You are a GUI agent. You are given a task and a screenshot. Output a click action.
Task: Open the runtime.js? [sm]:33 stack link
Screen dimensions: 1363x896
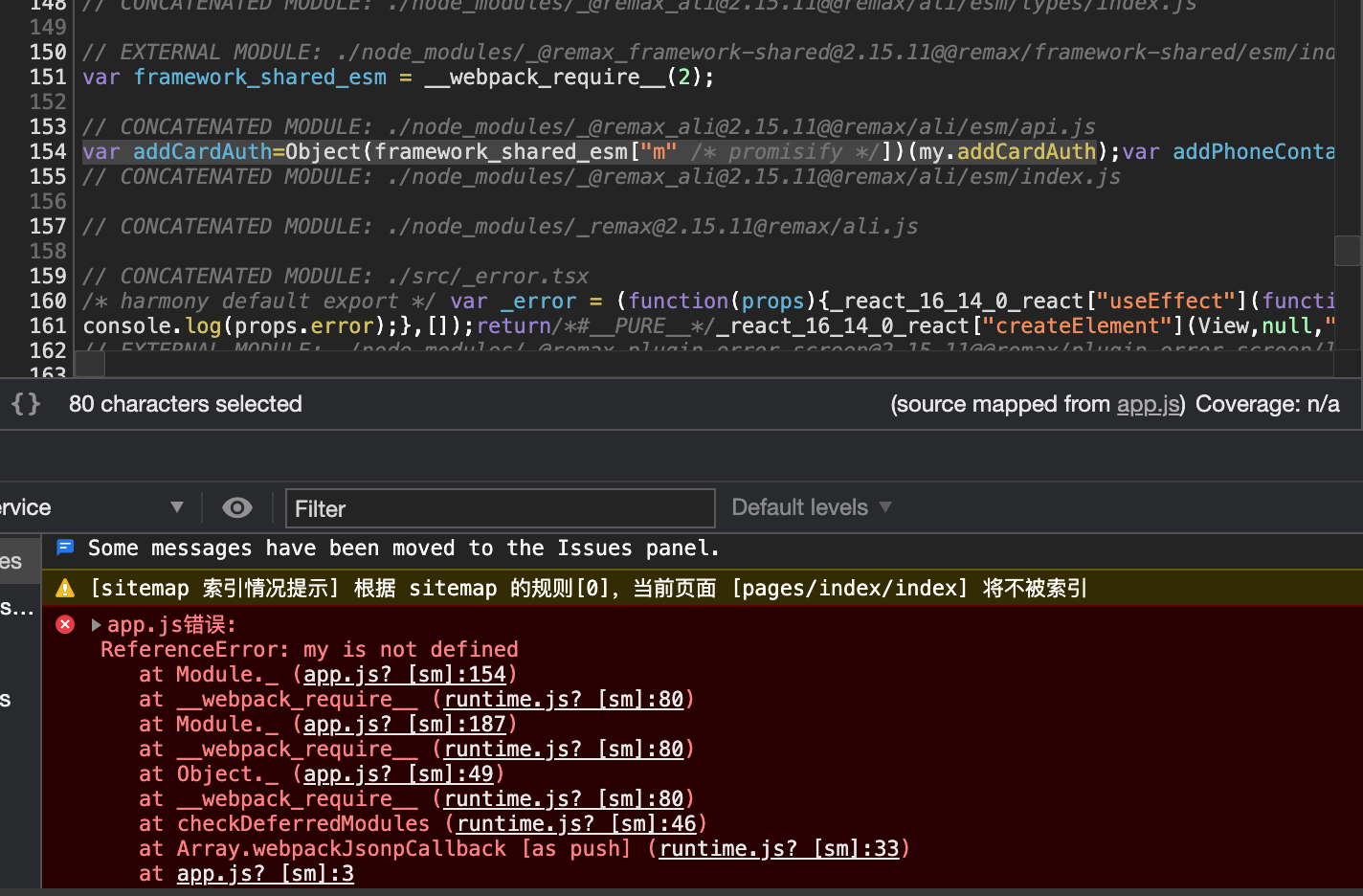click(x=779, y=848)
